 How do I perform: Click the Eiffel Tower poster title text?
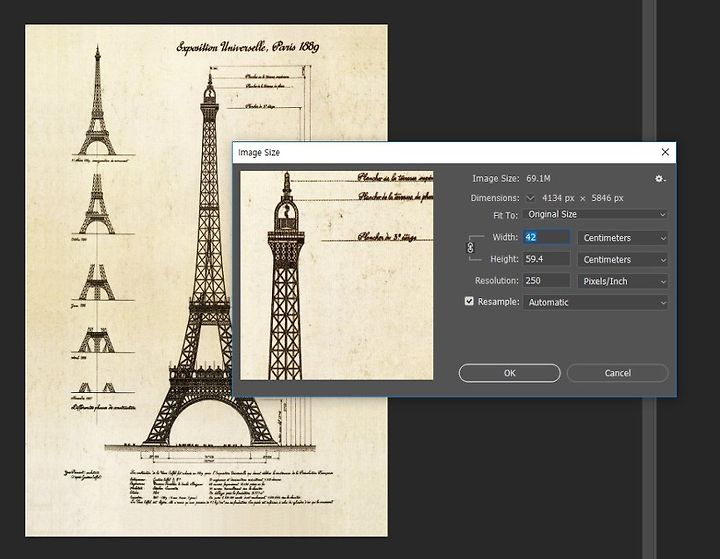click(248, 47)
